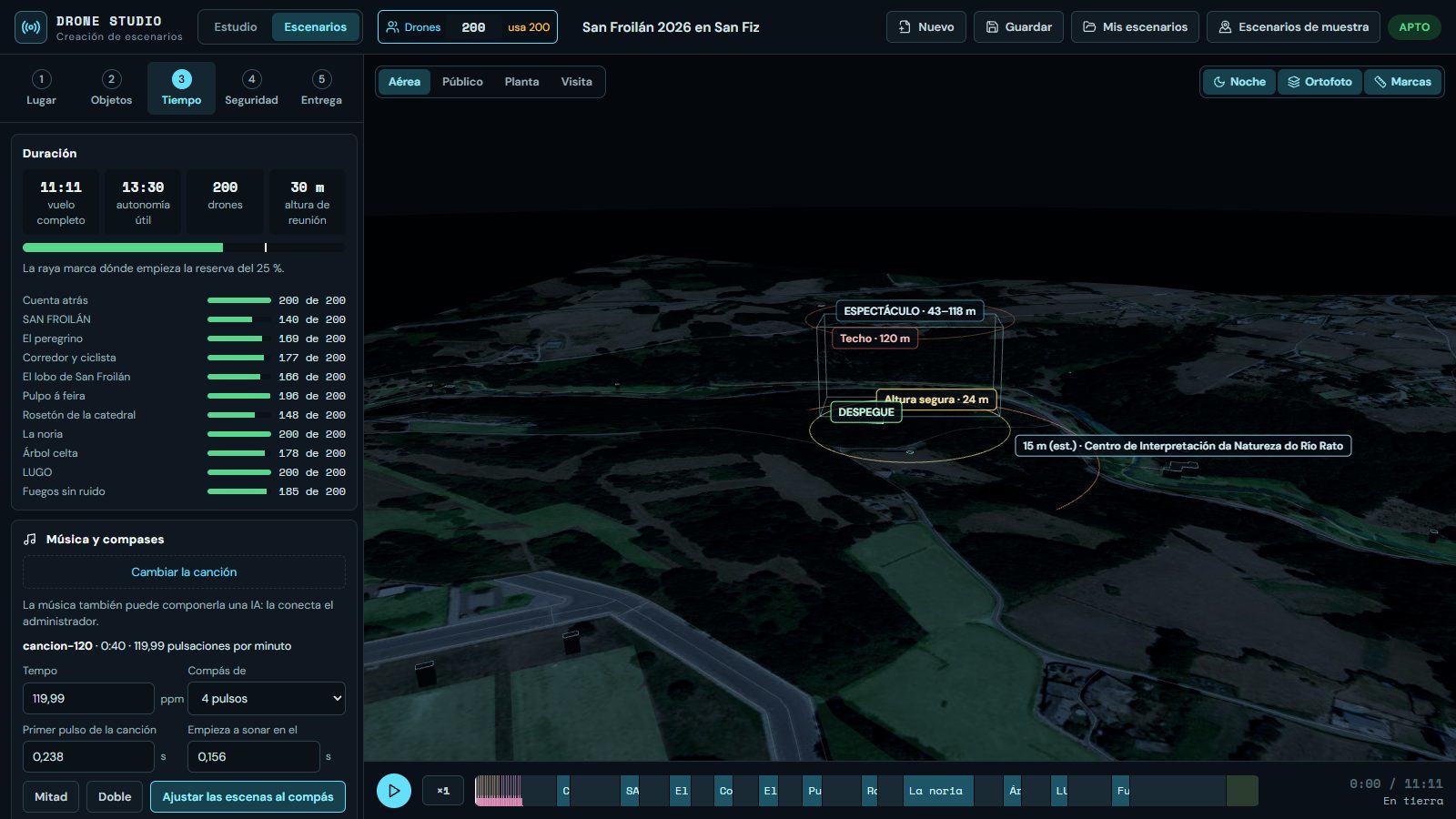Click the APTO status badge
Screen dimensions: 1456x819
coord(1414,27)
